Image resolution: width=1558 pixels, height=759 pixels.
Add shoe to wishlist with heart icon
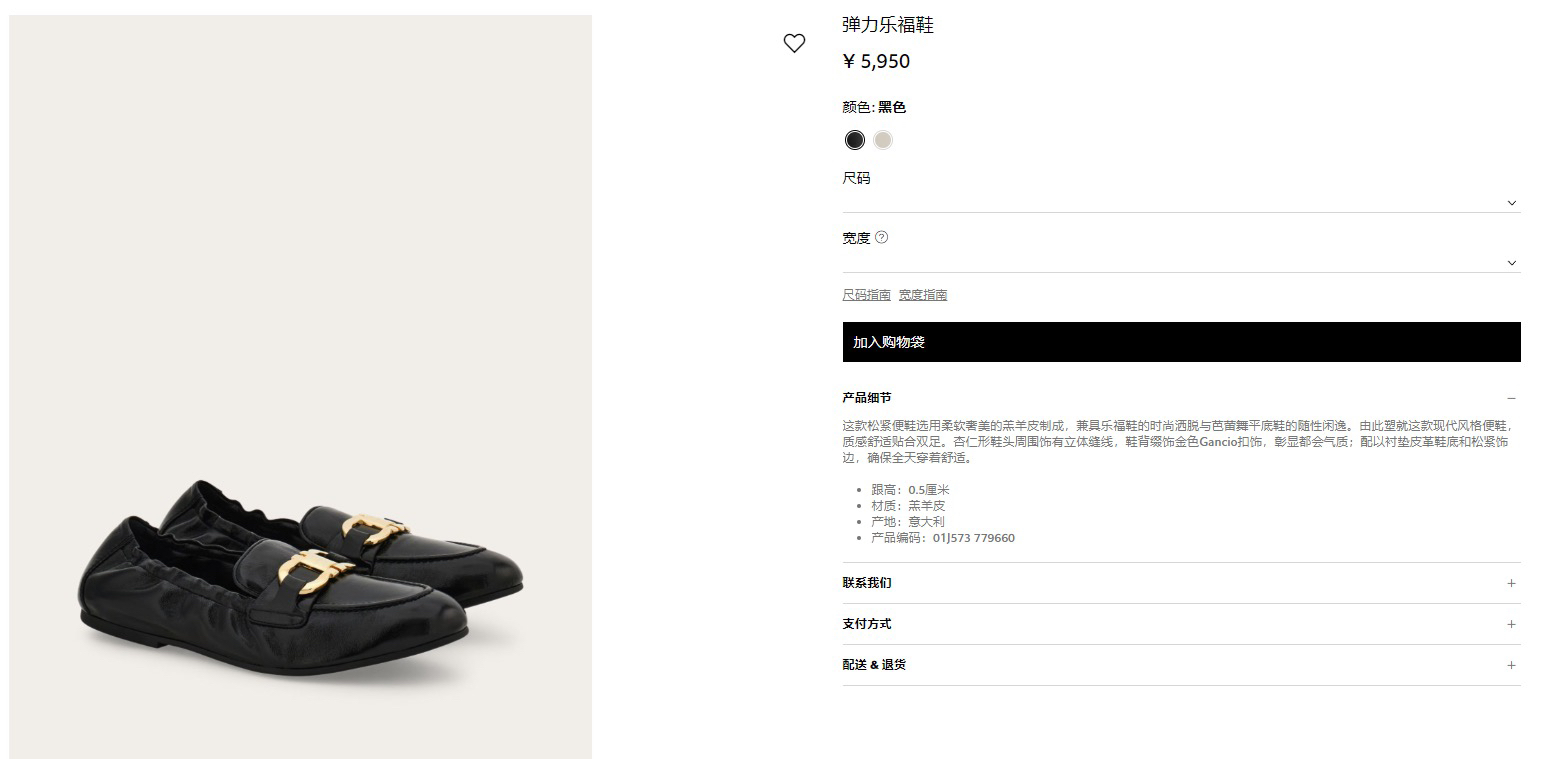click(794, 43)
